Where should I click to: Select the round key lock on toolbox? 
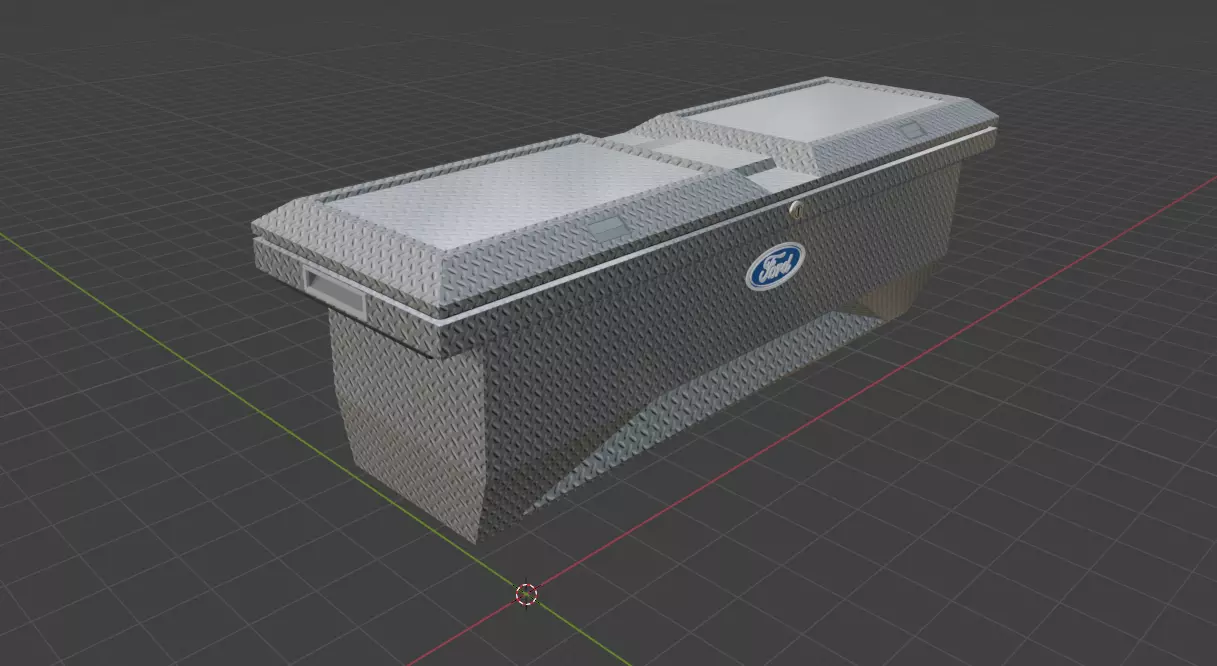796,209
